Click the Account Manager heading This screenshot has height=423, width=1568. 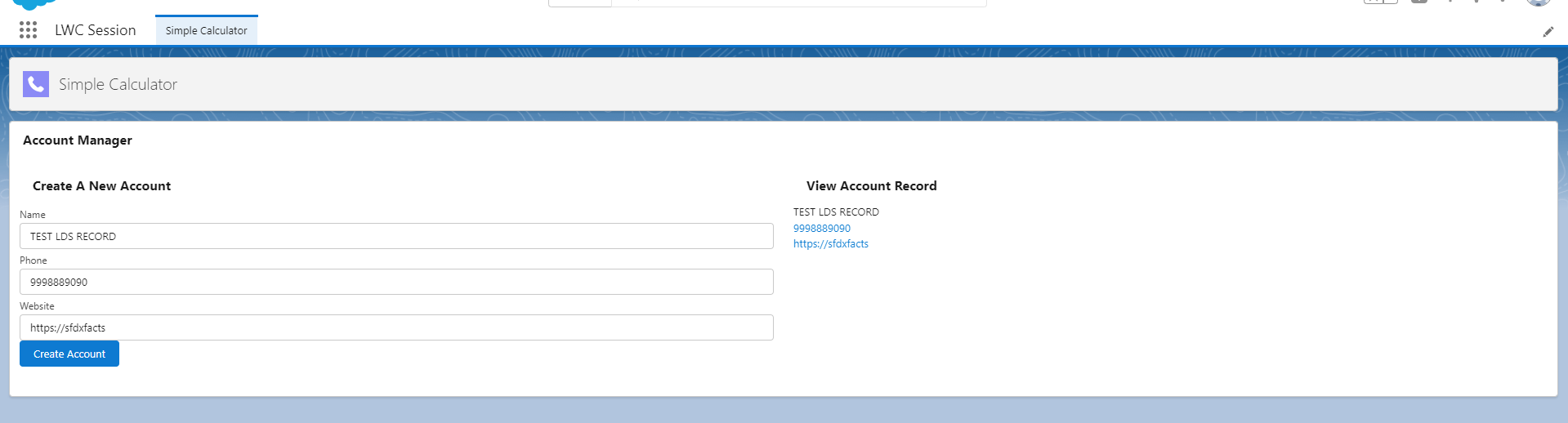78,140
